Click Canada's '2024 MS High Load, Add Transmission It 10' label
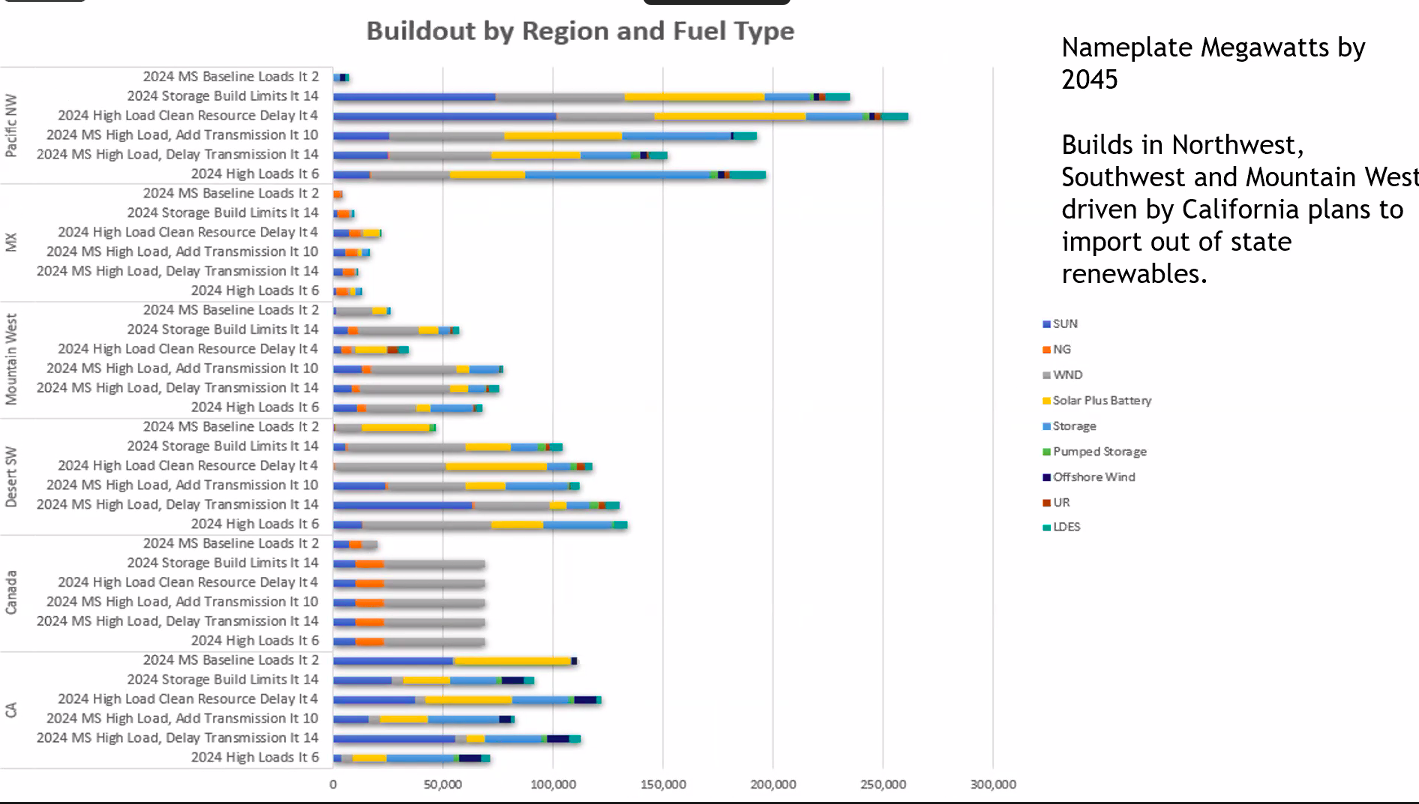This screenshot has height=804, width=1419. click(x=183, y=601)
